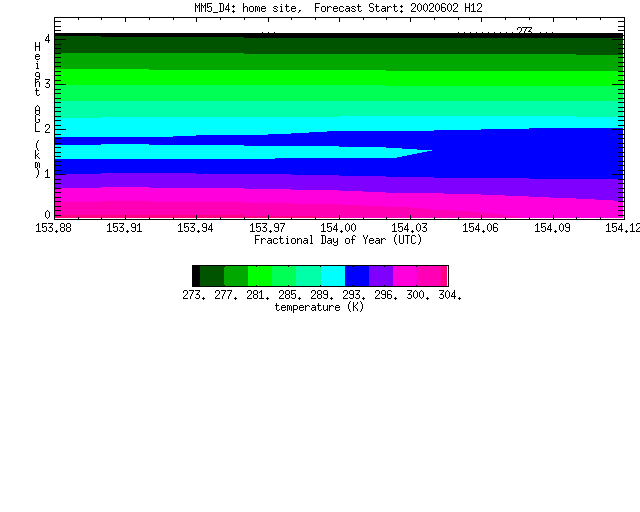Click the colorbar value label '273.'

(194, 295)
